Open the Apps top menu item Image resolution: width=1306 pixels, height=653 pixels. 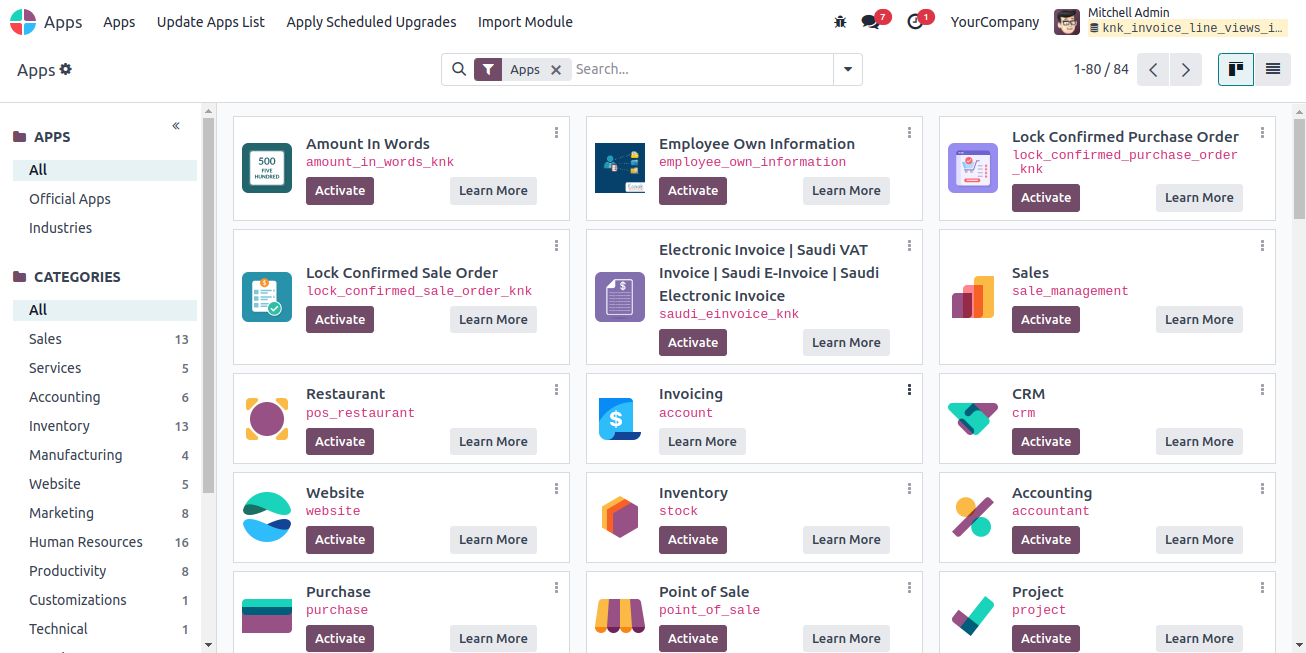tap(119, 22)
